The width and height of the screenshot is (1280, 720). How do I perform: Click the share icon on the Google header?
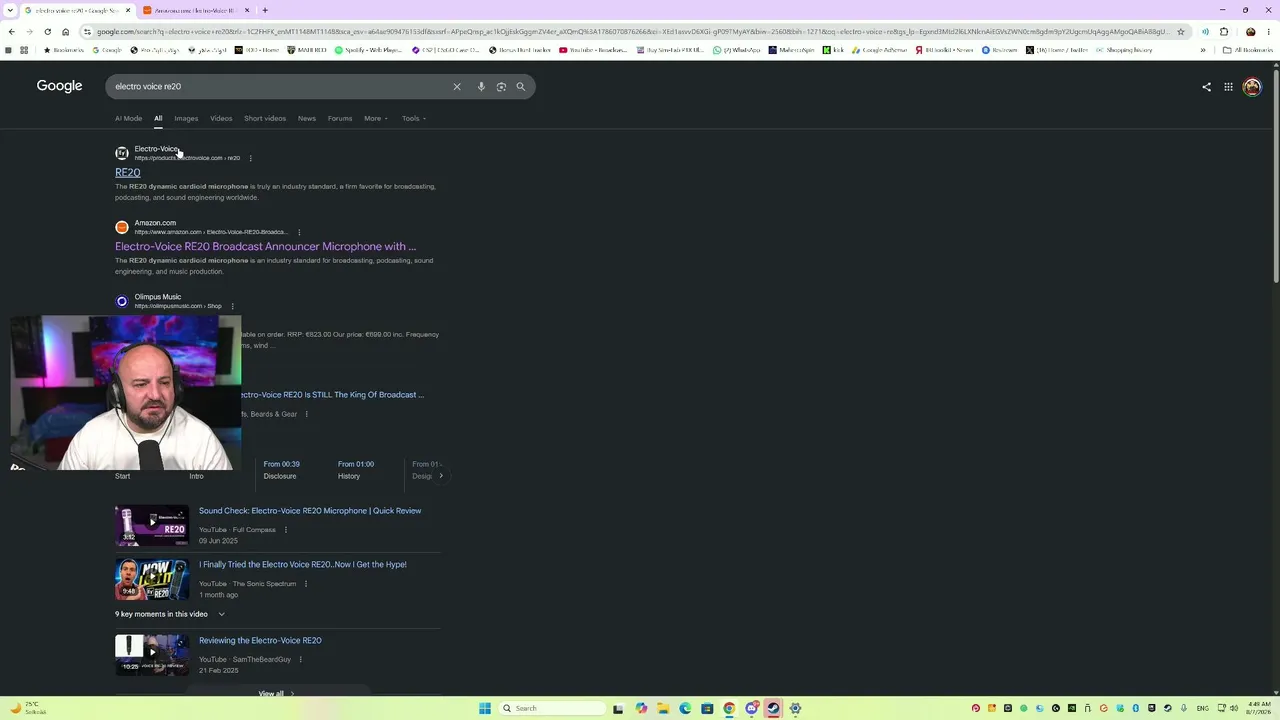tap(1206, 87)
